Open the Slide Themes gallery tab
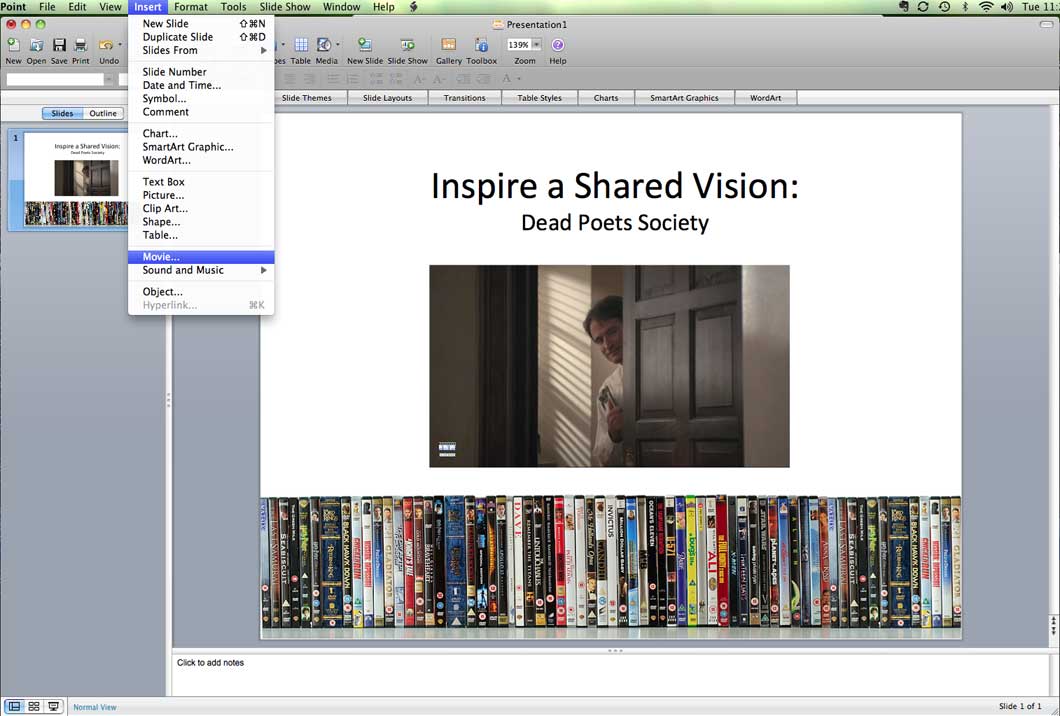This screenshot has height=716, width=1060. pyautogui.click(x=307, y=98)
